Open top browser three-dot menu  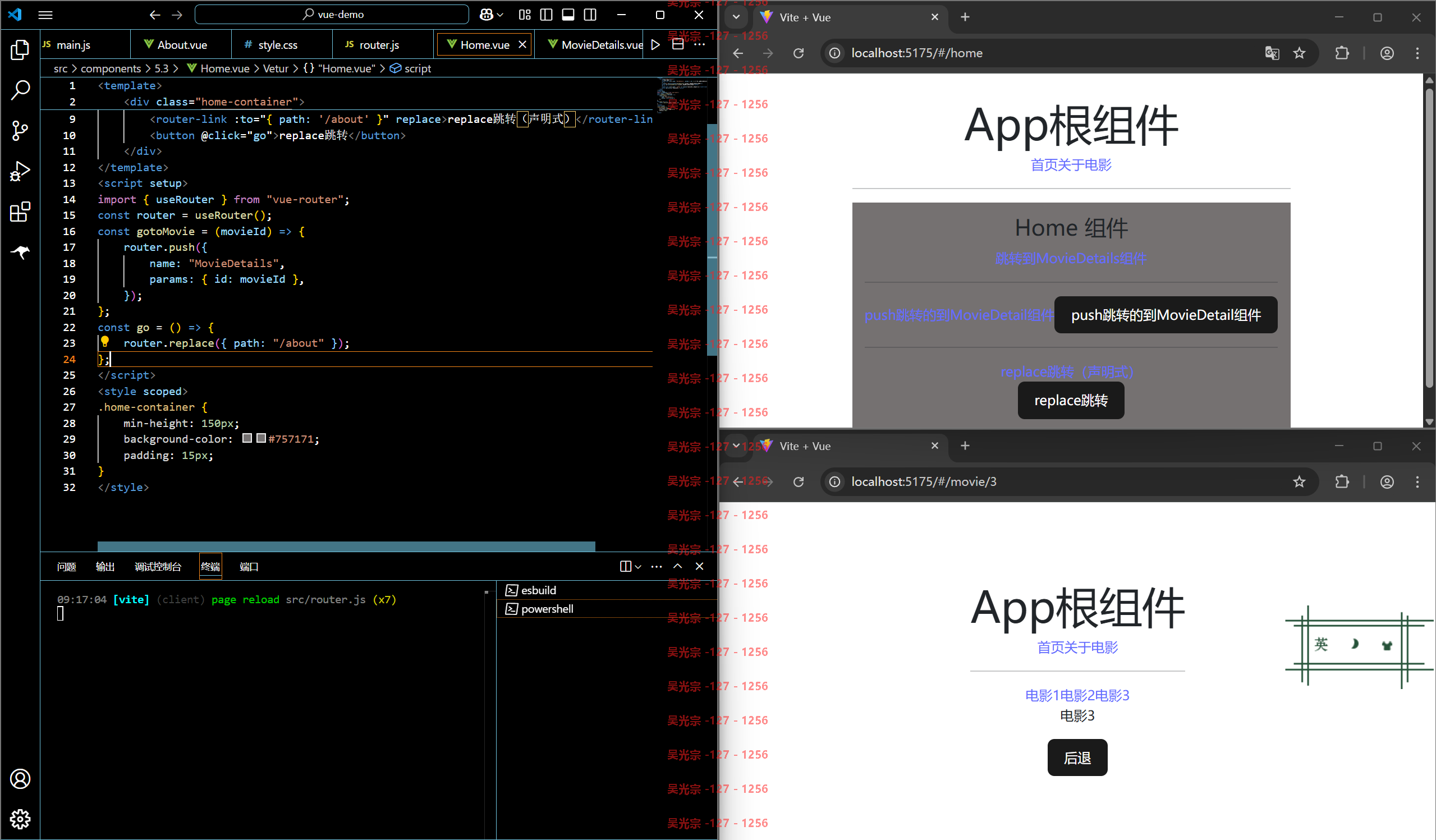tap(1417, 53)
